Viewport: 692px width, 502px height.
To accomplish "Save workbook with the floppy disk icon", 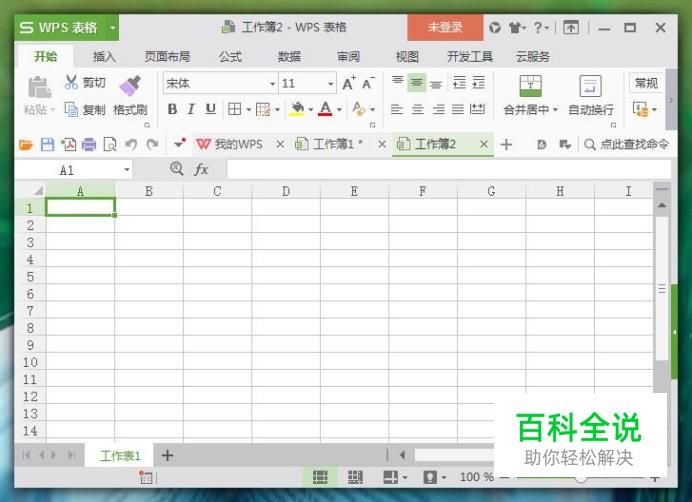I will click(x=47, y=144).
